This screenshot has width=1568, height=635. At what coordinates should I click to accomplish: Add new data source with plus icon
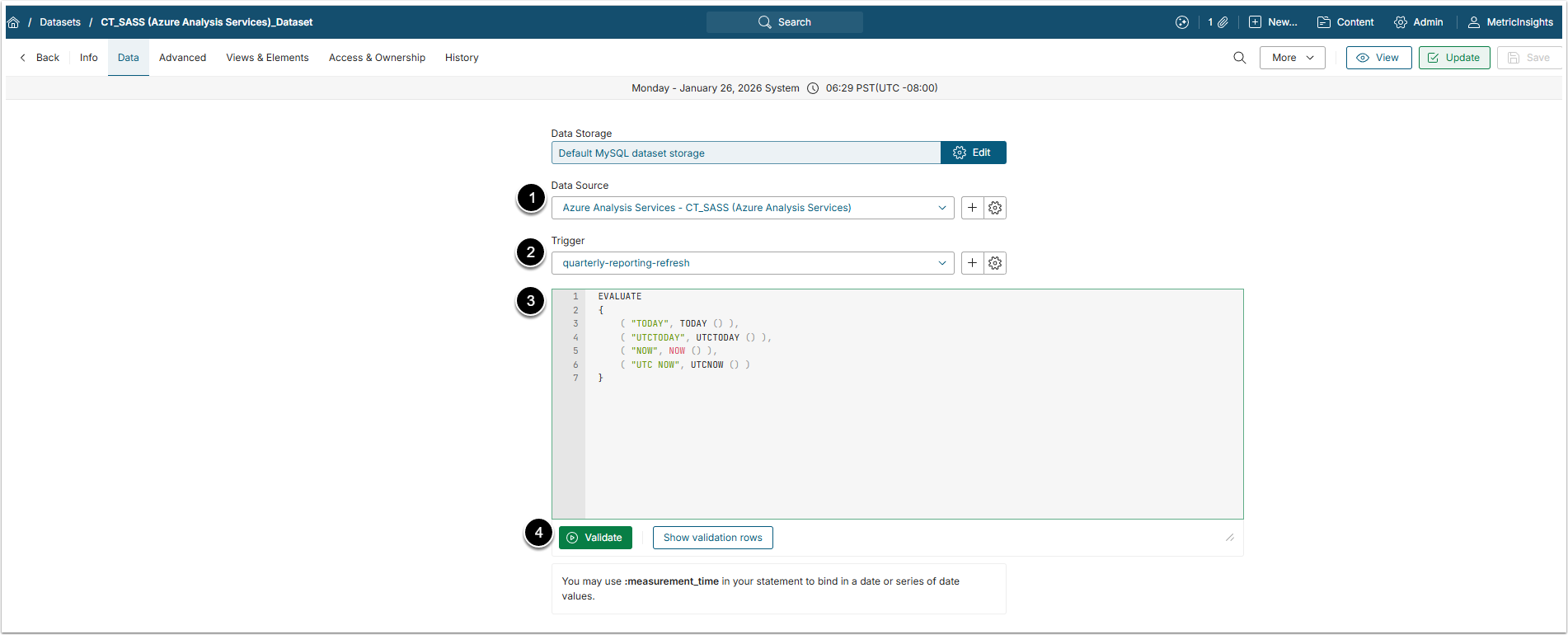[973, 208]
